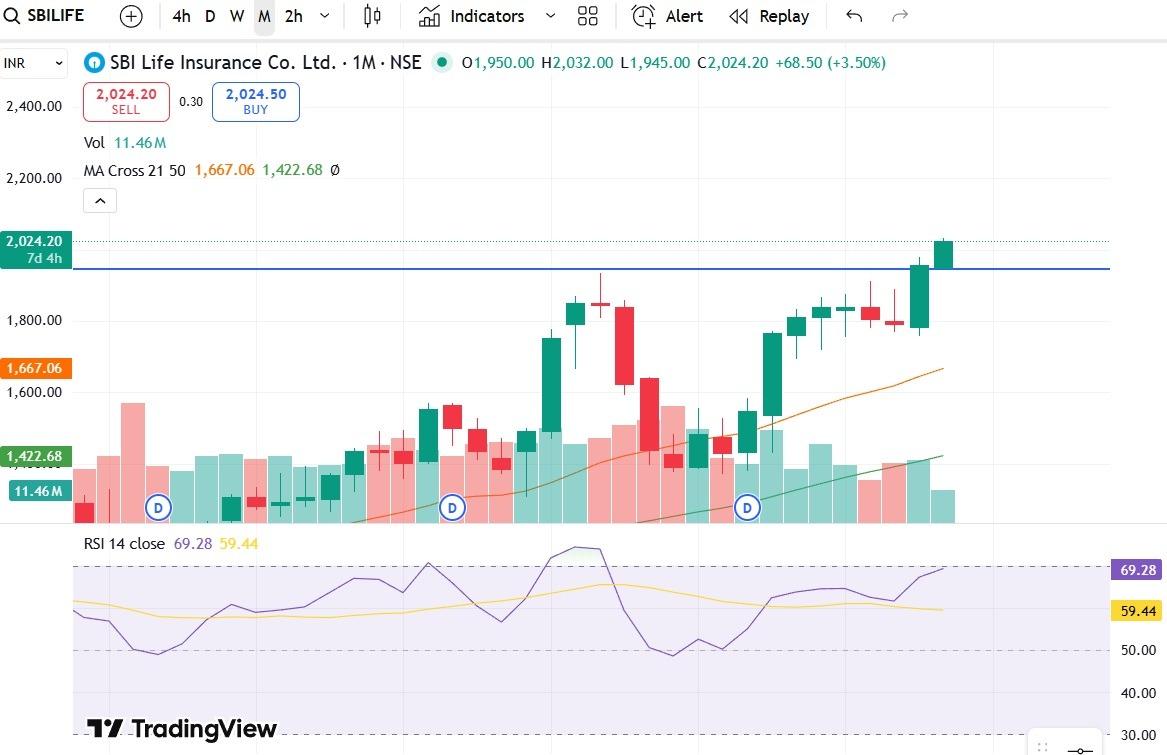Click the purple 69.28 RSI label
This screenshot has width=1167, height=755.
[1136, 570]
